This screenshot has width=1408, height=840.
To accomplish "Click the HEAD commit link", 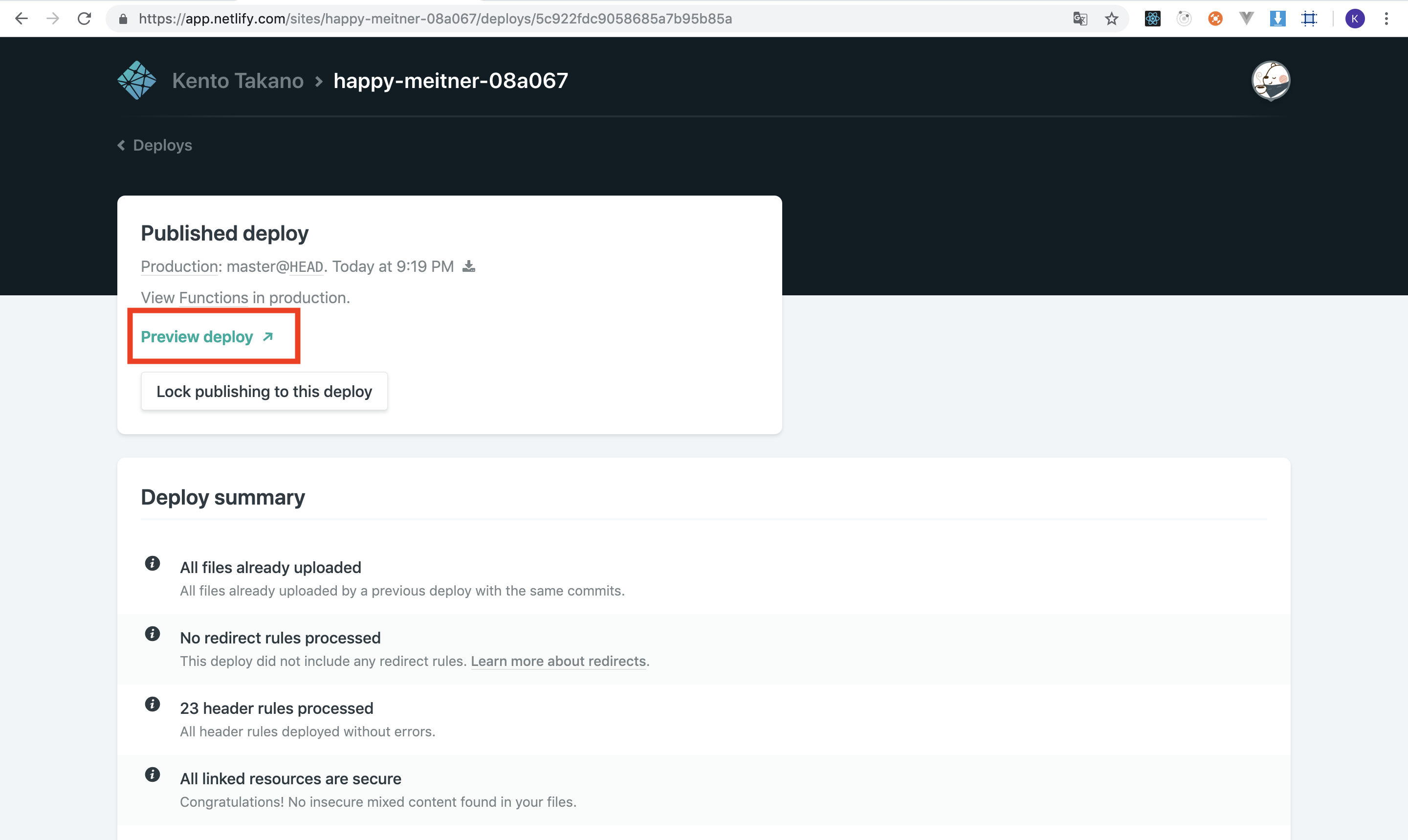I will pos(306,266).
